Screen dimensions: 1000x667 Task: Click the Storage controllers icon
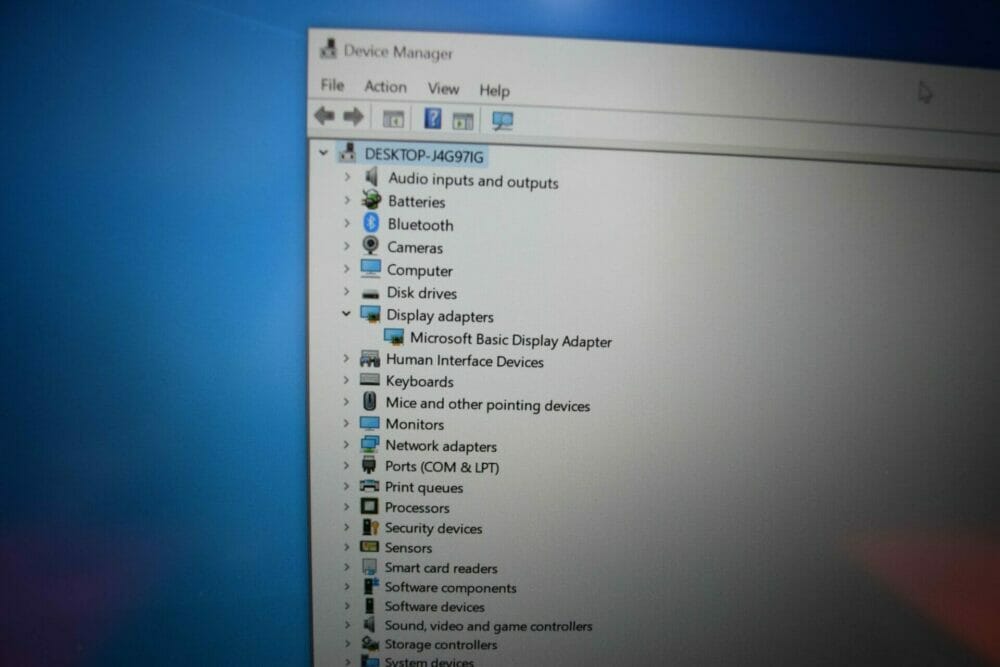(x=370, y=643)
